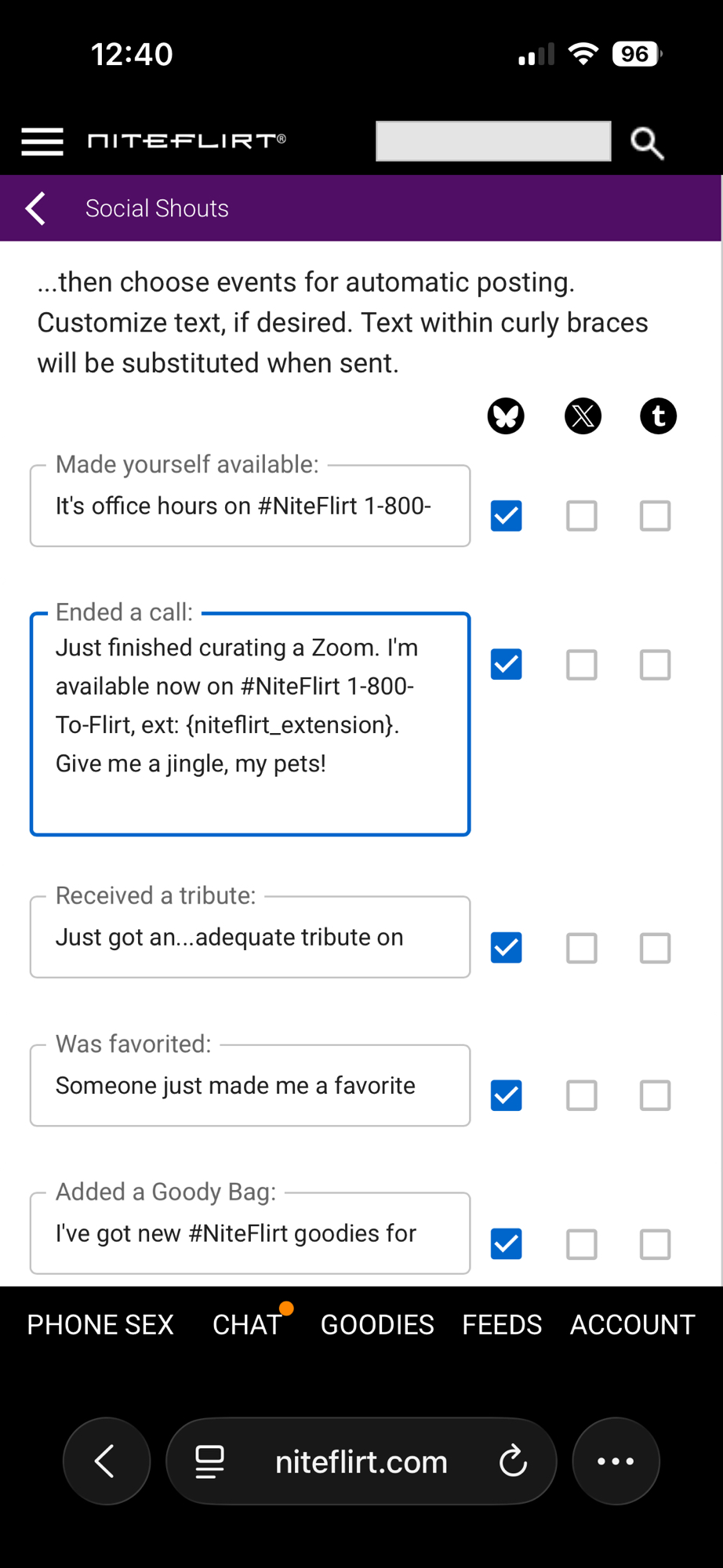Open browser more options (three dots)
The width and height of the screenshot is (723, 1568).
tap(616, 1461)
